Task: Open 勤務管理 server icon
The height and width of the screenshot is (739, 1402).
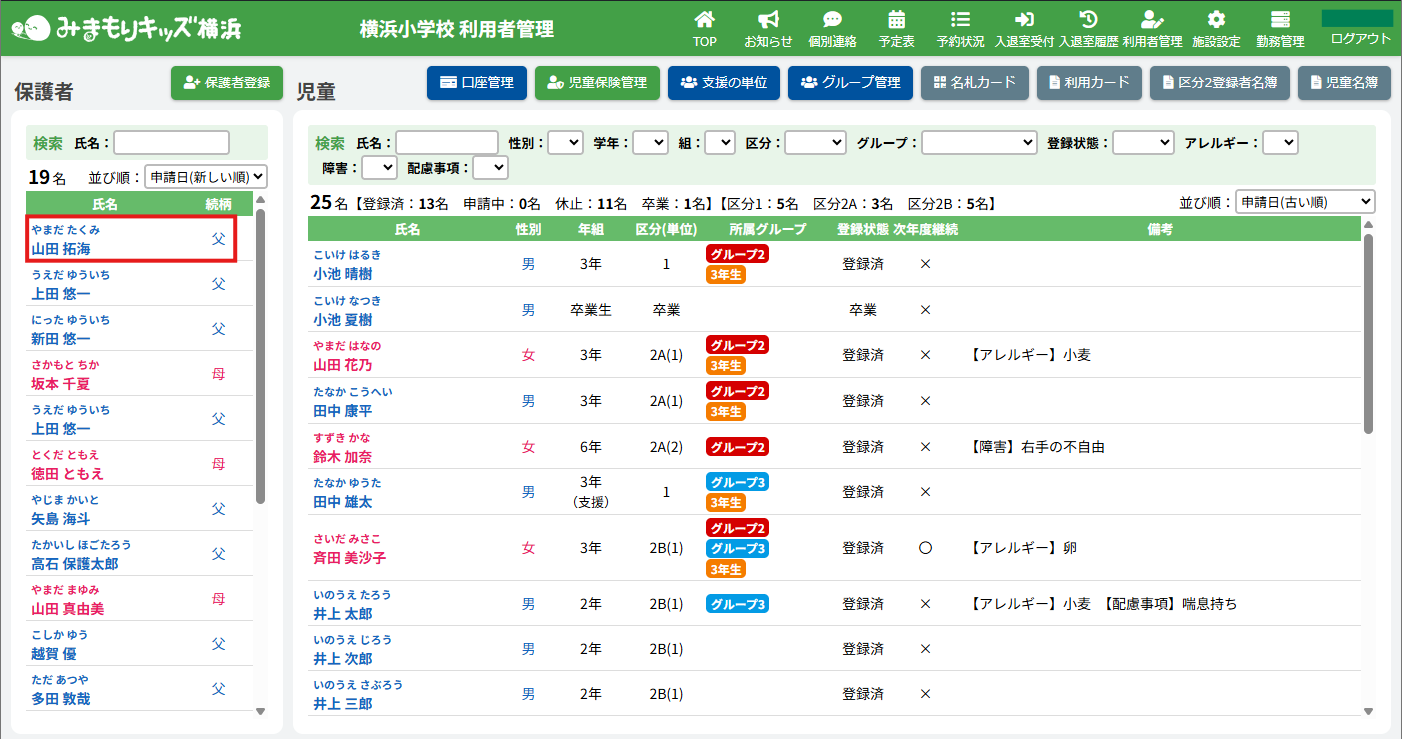Action: point(1280,20)
